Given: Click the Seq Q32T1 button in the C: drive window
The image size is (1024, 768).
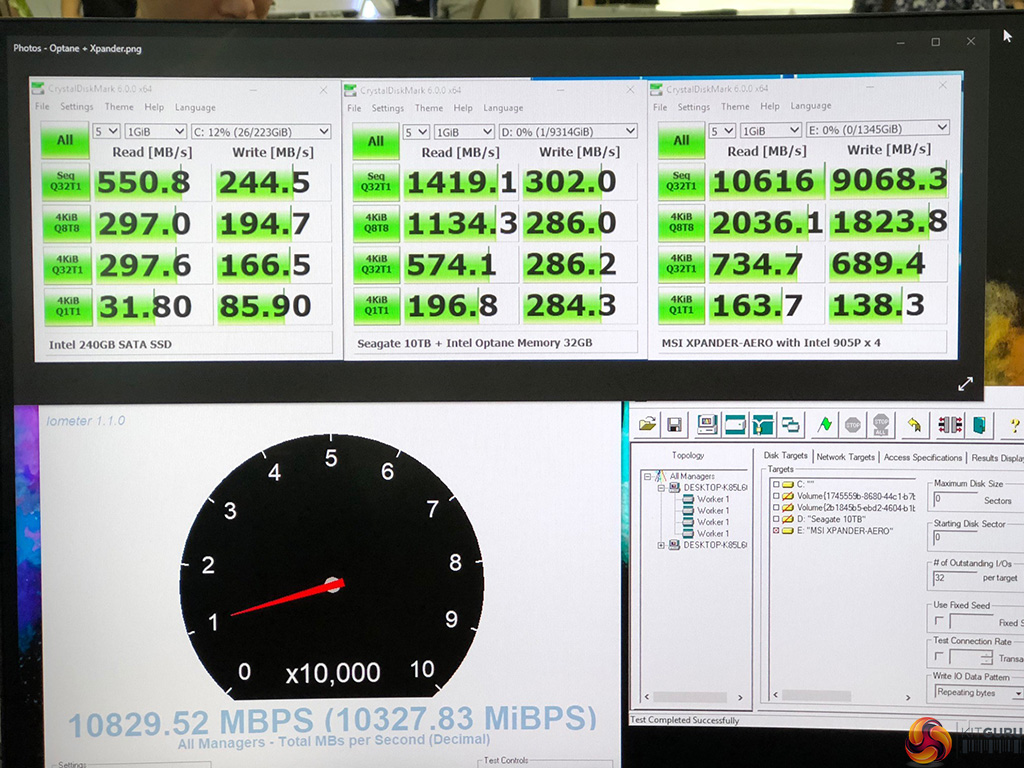Looking at the screenshot, I should [x=66, y=181].
